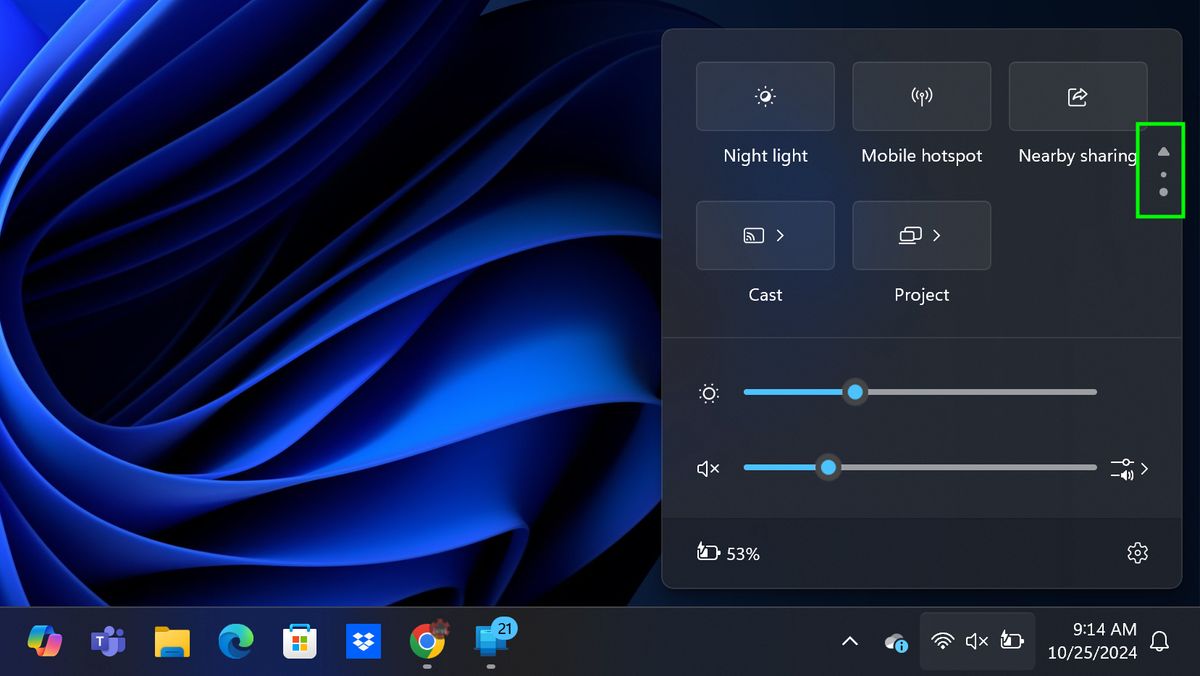Open the Mobile hotspot tile
This screenshot has height=676, width=1200.
[921, 96]
